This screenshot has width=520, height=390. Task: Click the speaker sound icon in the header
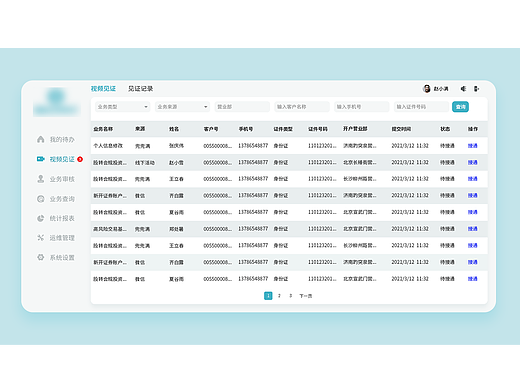463,89
